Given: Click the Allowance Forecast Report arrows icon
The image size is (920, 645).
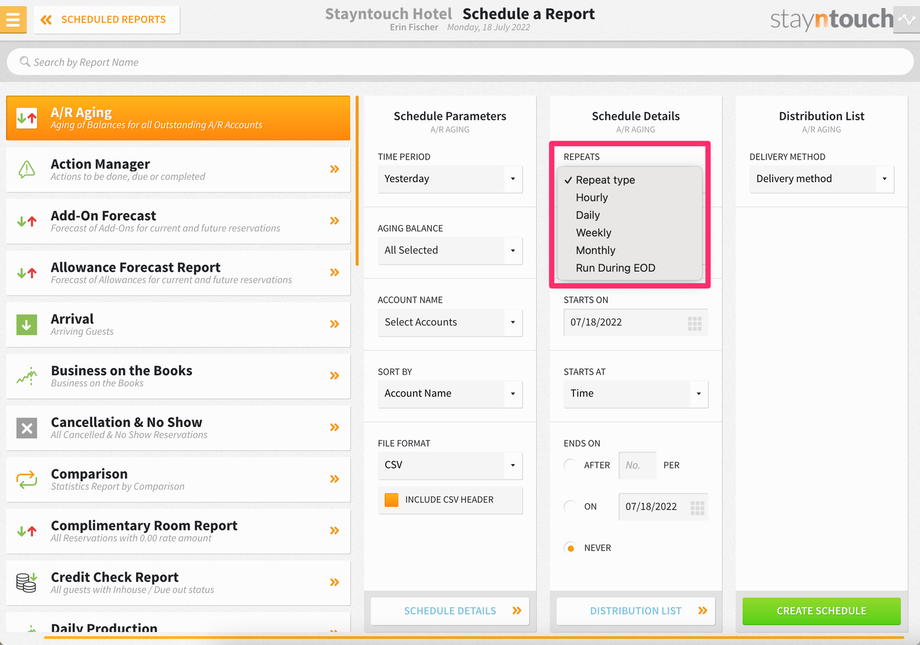Looking at the screenshot, I should click(26, 273).
